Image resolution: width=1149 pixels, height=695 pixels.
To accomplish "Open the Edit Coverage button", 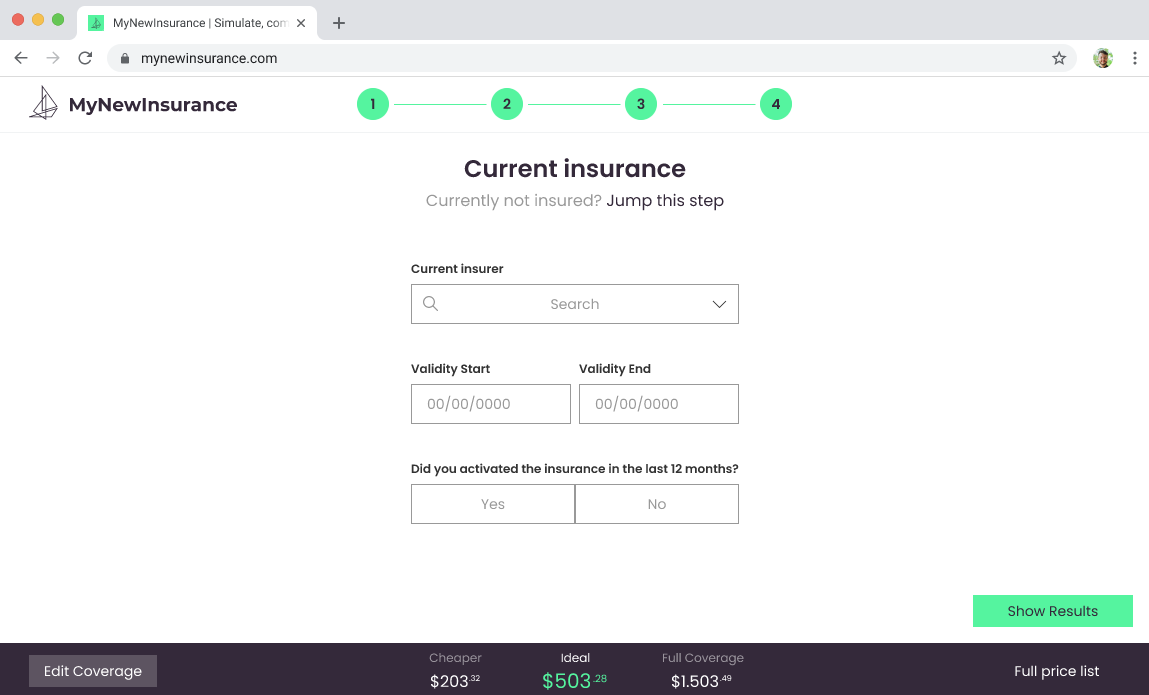I will tap(93, 671).
